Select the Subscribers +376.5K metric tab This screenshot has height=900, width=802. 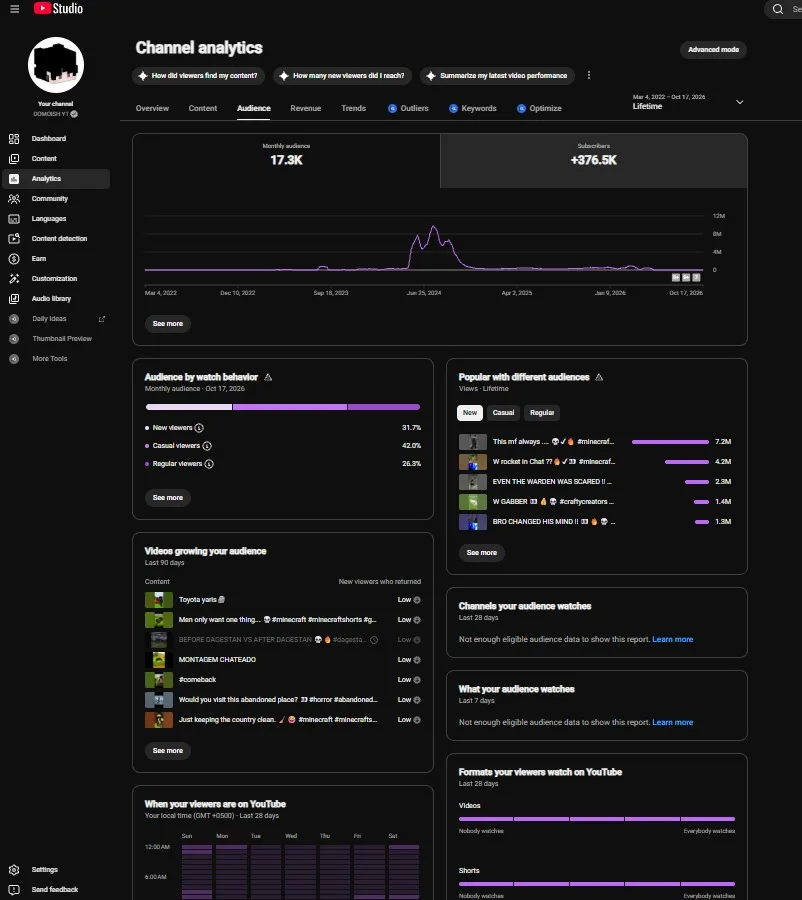pos(594,161)
